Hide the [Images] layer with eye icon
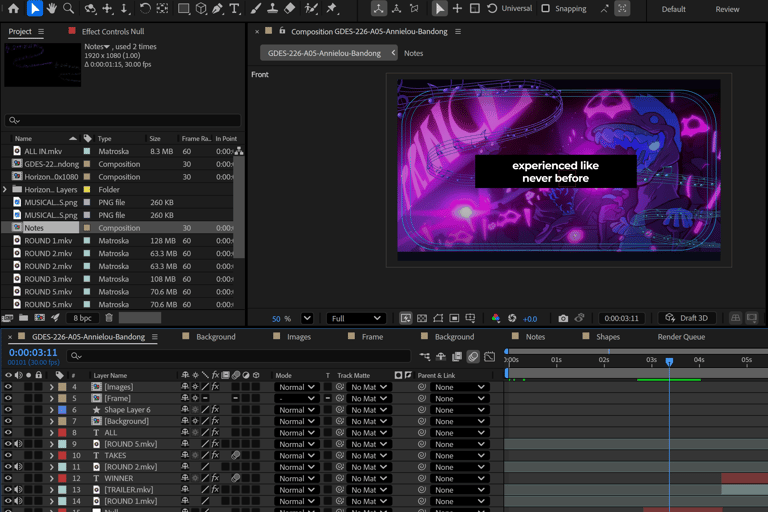The height and width of the screenshot is (512, 768). [8, 387]
